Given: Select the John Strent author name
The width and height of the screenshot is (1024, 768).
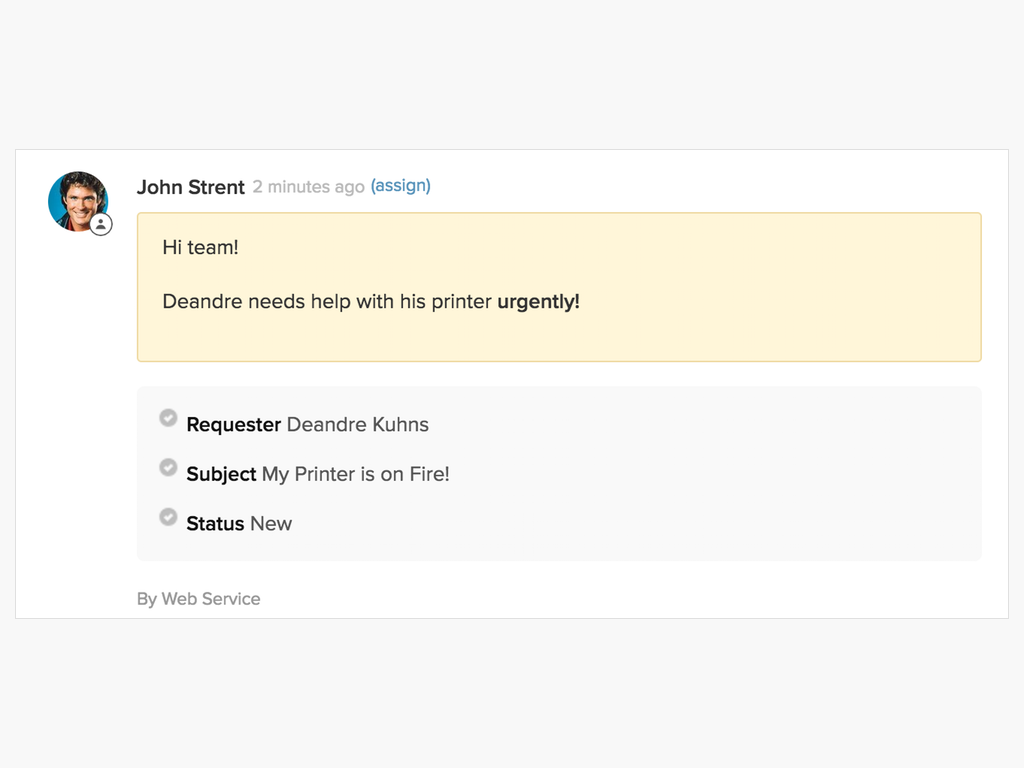Looking at the screenshot, I should coord(190,187).
